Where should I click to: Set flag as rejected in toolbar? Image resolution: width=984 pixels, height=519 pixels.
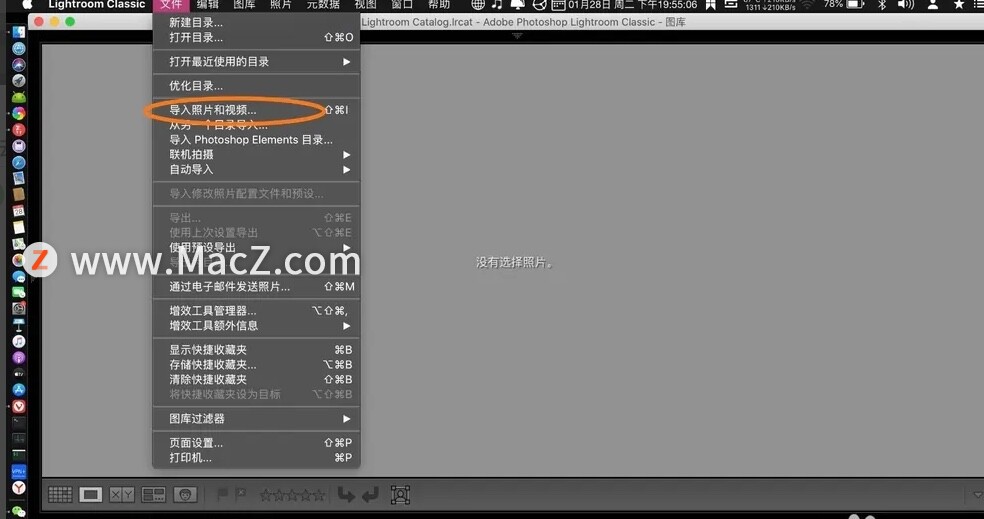(241, 495)
